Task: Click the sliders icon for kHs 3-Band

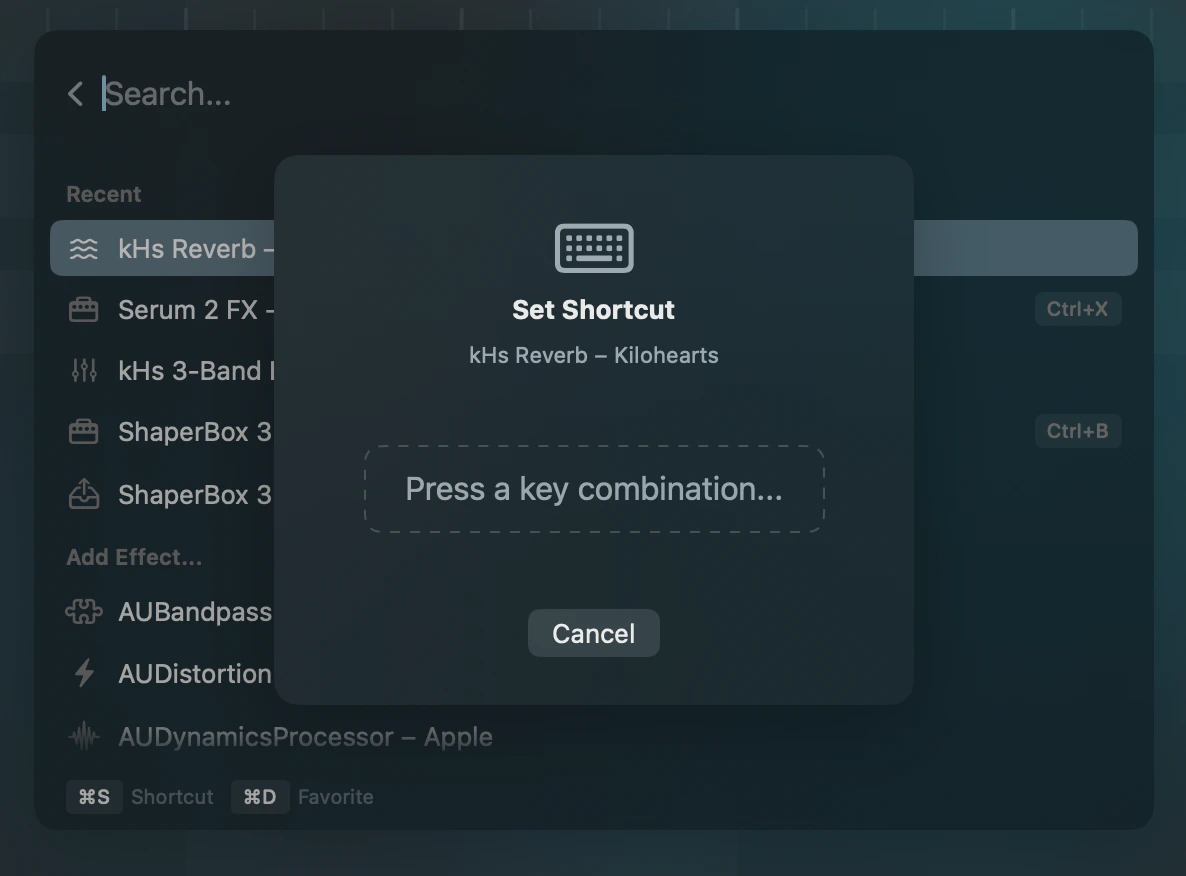Action: click(x=84, y=370)
